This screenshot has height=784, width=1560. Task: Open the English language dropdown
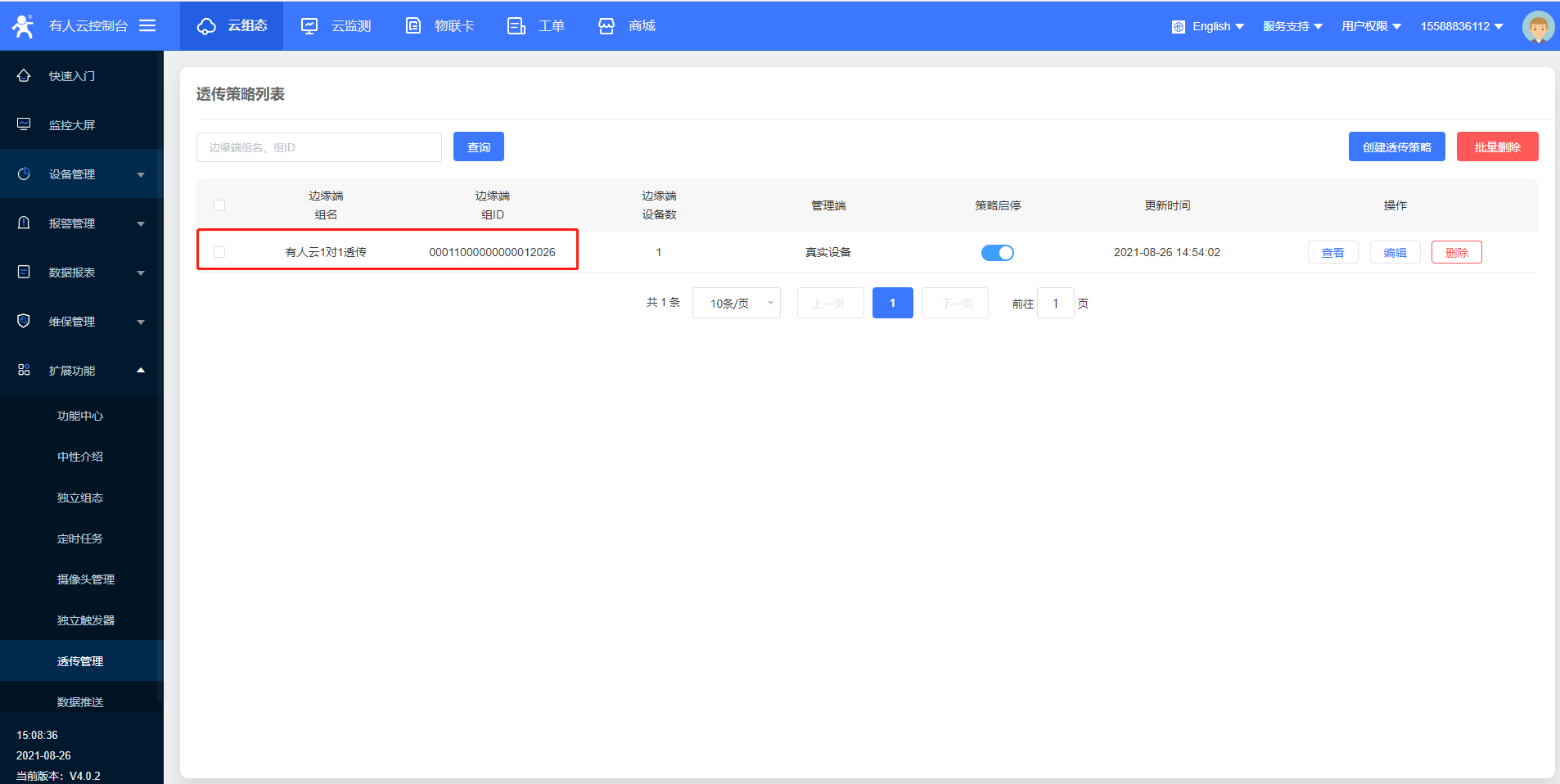point(1208,26)
